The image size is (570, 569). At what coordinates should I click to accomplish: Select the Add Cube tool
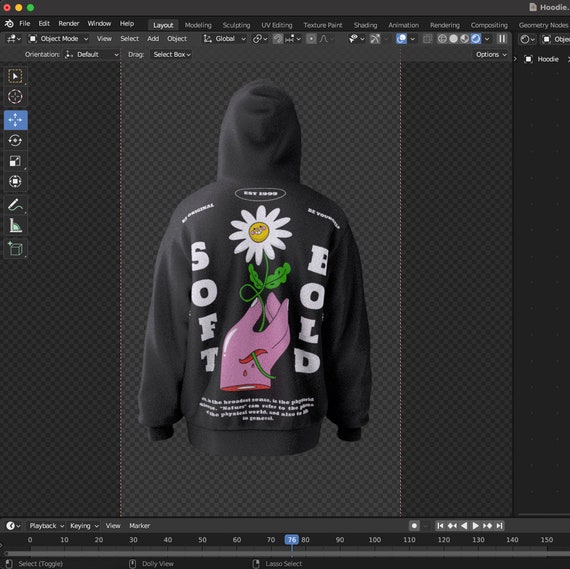tap(15, 249)
